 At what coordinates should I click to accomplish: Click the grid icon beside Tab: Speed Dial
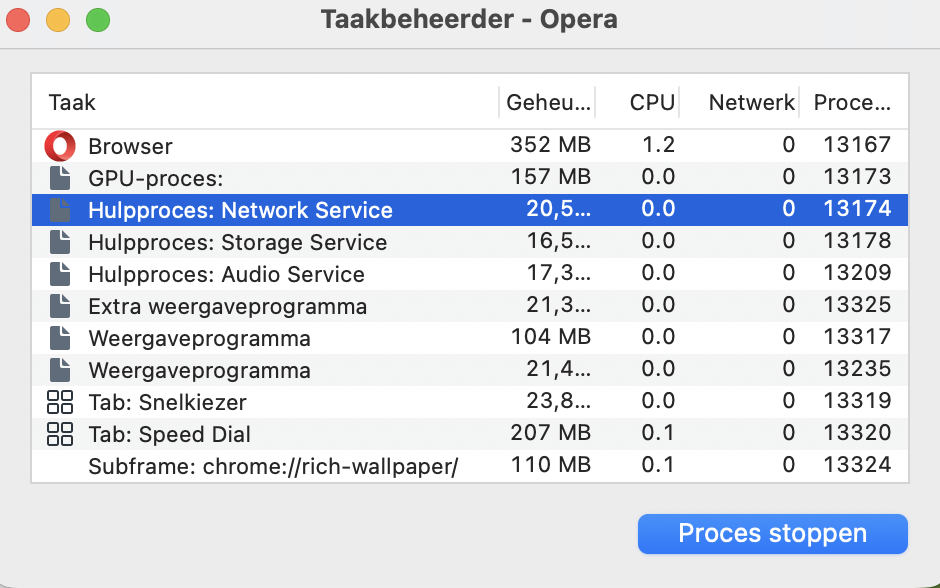point(62,433)
